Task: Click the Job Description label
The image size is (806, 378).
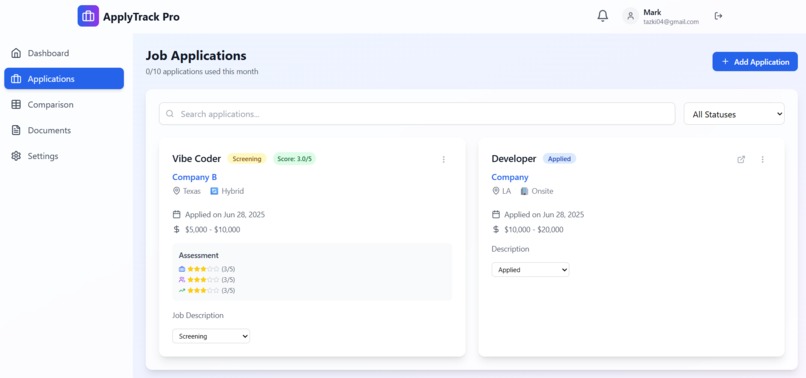Action: (x=198, y=315)
